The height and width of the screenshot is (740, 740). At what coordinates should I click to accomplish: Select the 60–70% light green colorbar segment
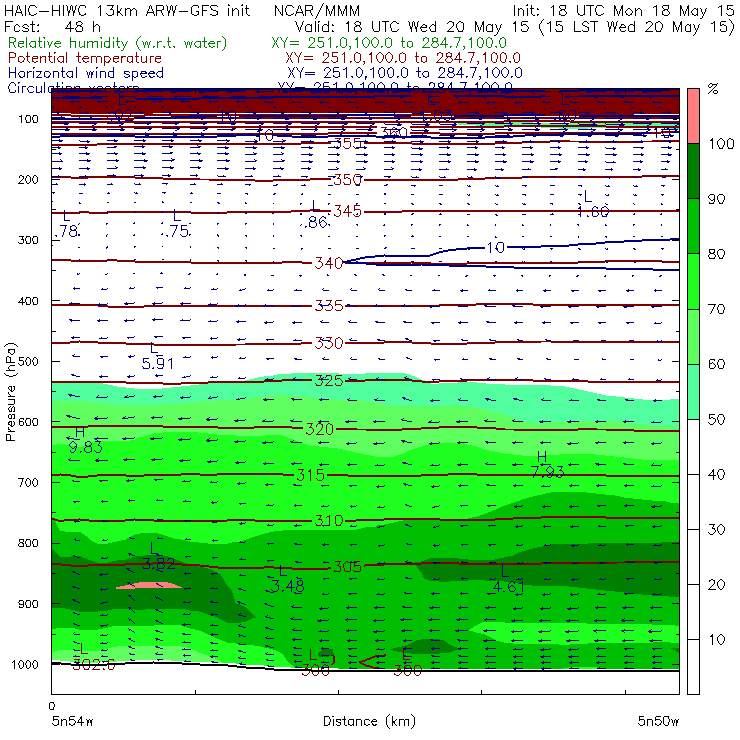pyautogui.click(x=693, y=336)
